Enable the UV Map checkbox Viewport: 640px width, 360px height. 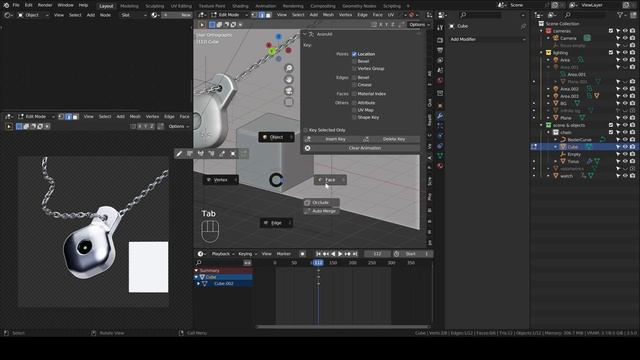click(354, 110)
